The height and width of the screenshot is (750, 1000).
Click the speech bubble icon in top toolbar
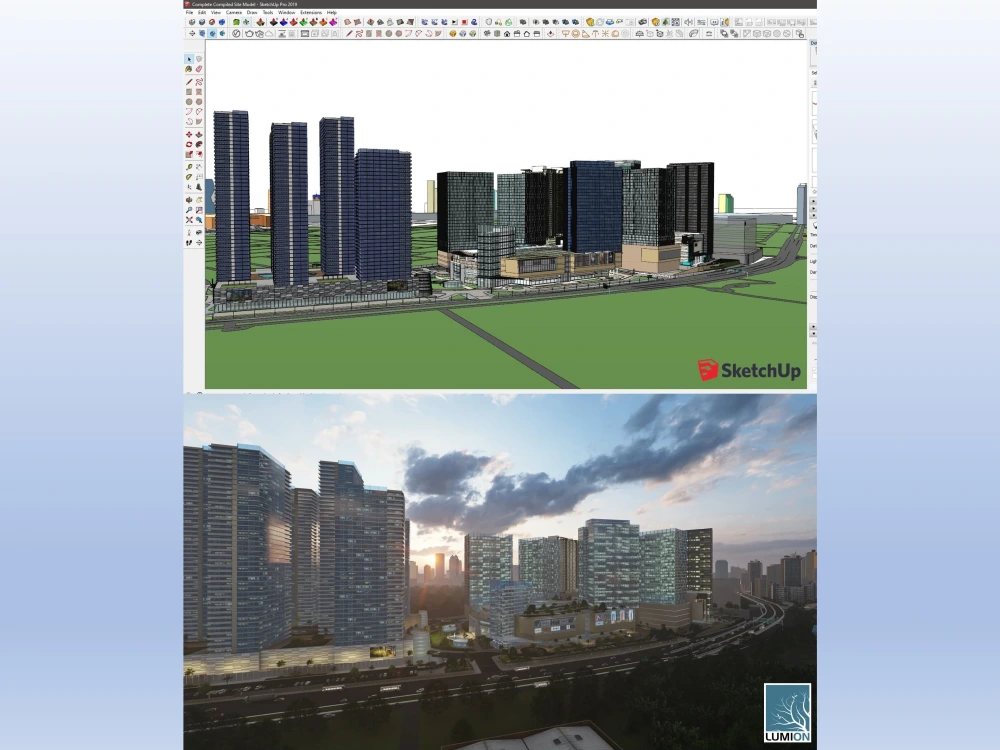(x=714, y=22)
